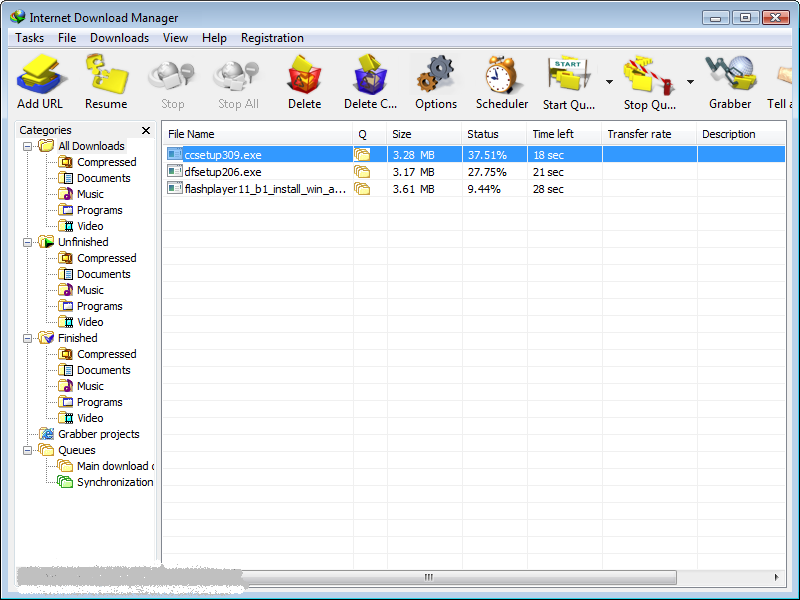Select Programs under All Downloads

pyautogui.click(x=99, y=210)
